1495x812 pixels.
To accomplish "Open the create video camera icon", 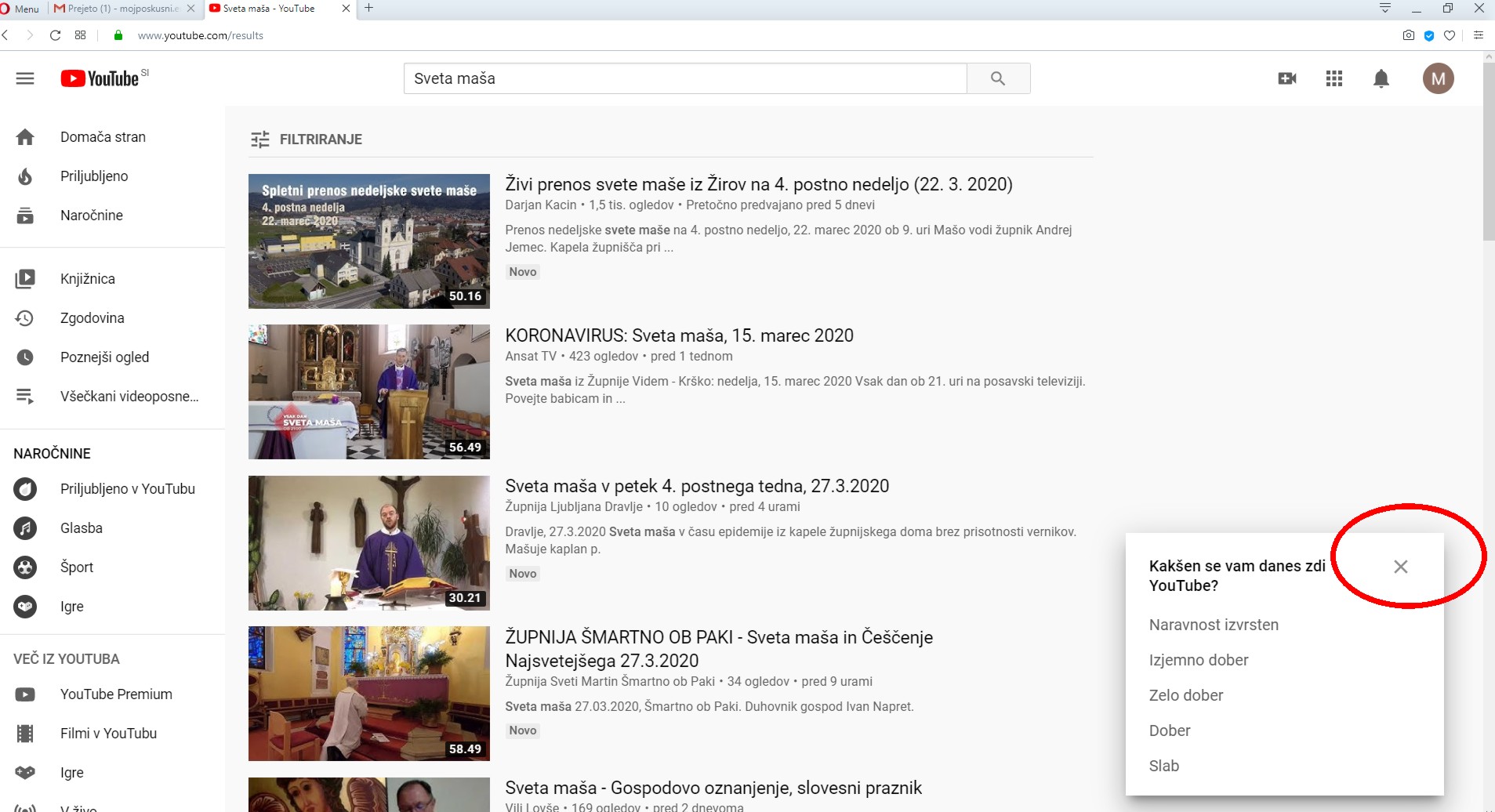I will tap(1286, 78).
